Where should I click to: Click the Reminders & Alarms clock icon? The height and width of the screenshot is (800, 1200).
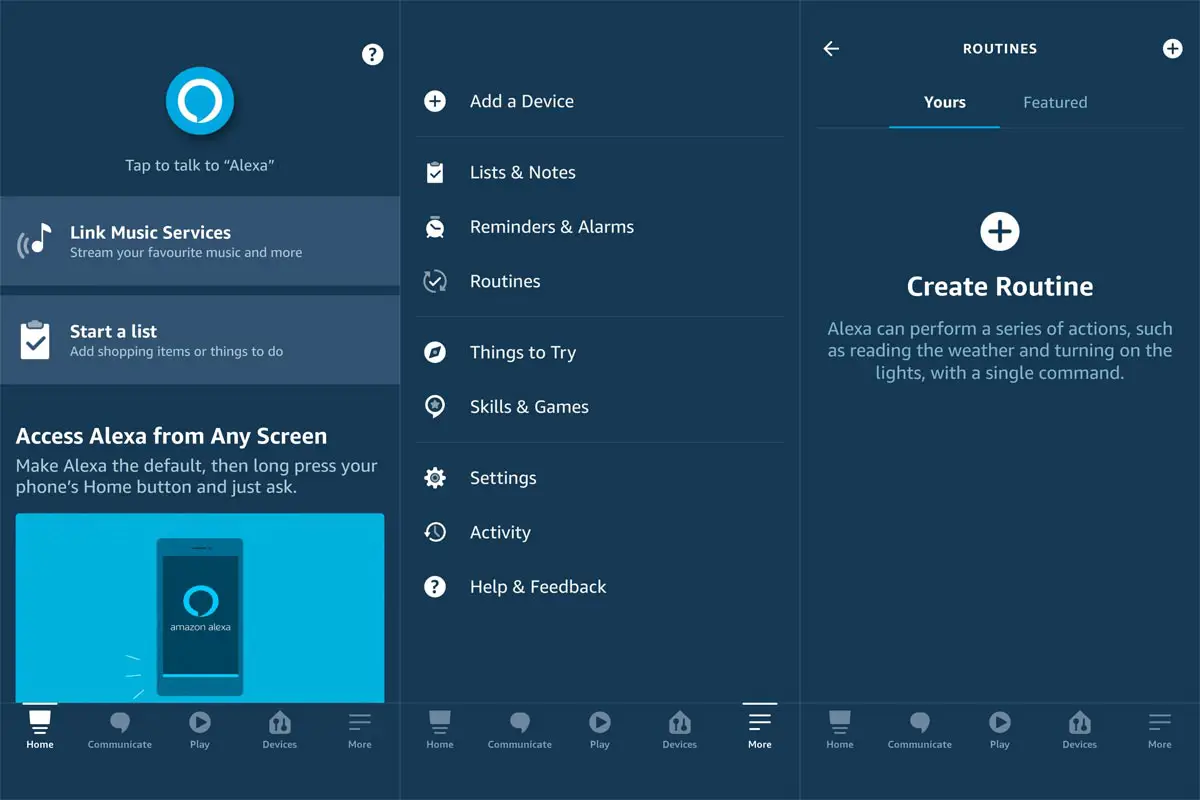(435, 227)
